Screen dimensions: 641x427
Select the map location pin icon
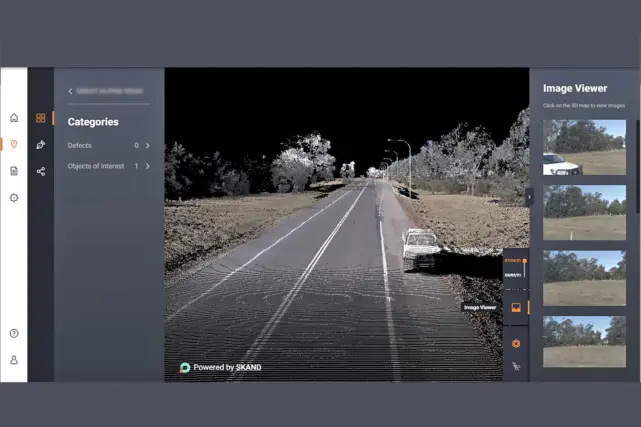click(x=14, y=144)
